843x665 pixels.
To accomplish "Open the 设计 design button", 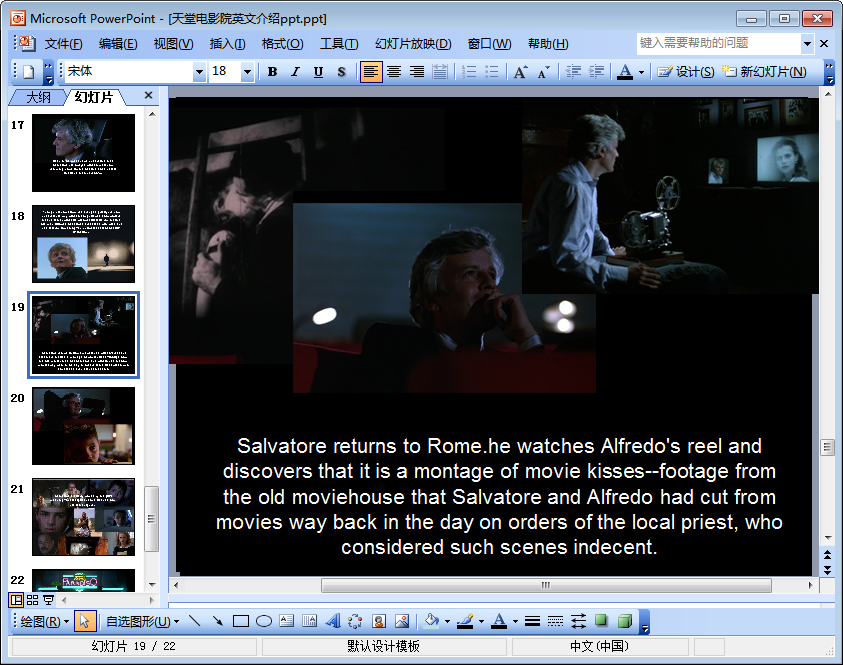I will tap(686, 72).
